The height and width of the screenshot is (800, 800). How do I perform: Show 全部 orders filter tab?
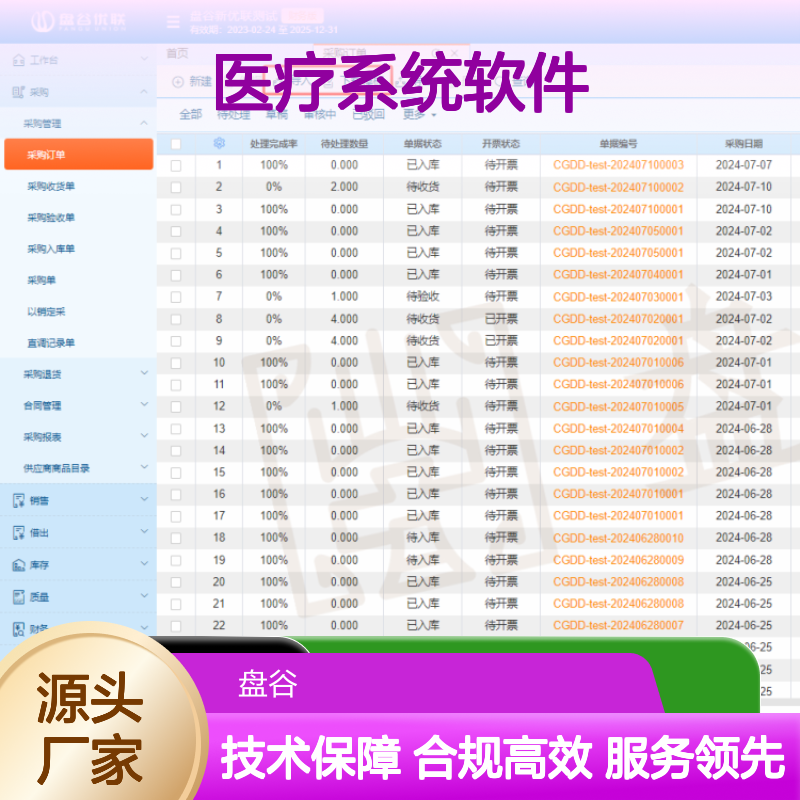(x=191, y=115)
